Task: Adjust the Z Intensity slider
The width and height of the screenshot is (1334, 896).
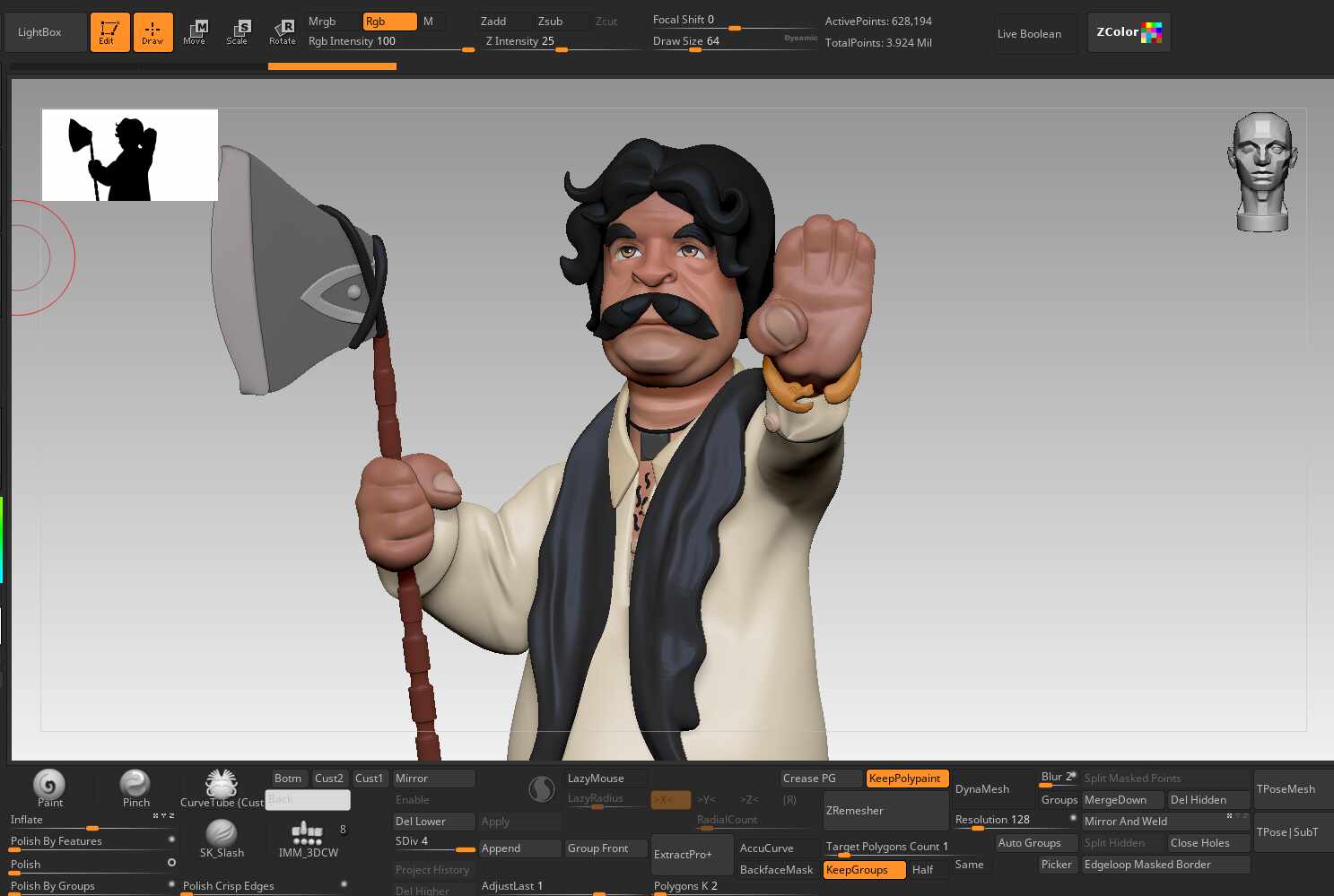Action: coord(561,41)
